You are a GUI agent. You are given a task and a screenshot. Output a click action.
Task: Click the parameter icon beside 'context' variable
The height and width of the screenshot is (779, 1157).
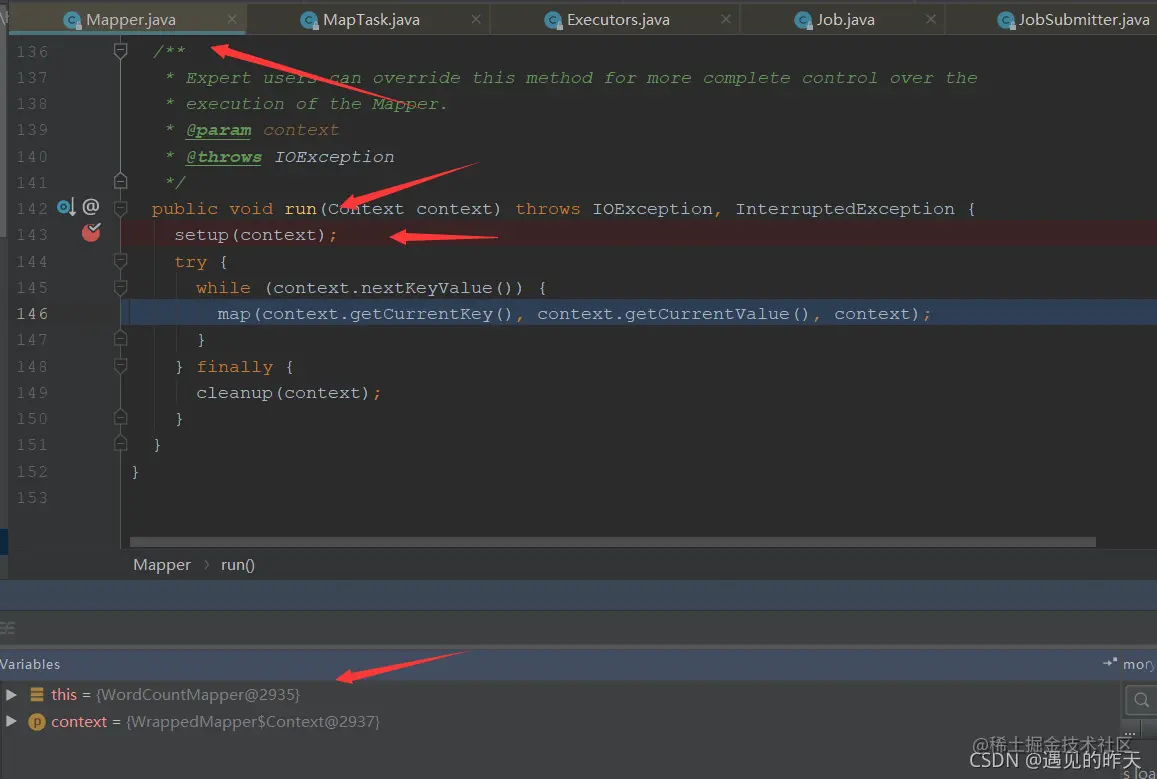36,721
